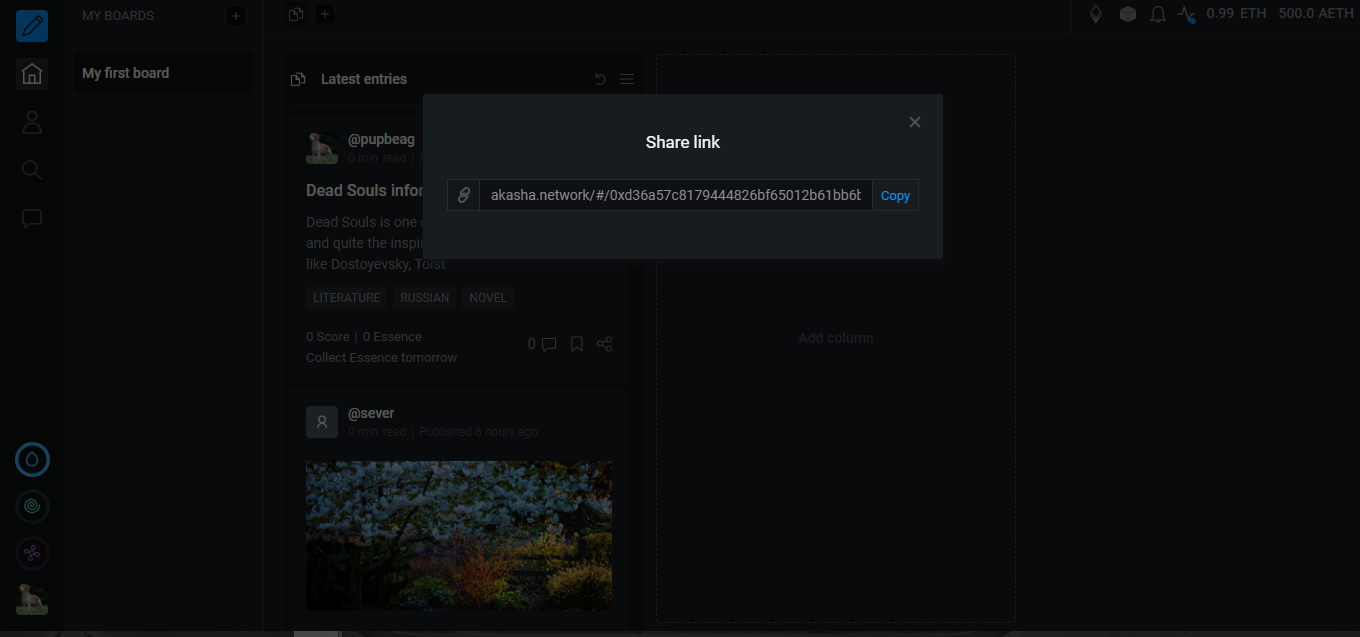Add a new board with plus icon
1360x637 pixels.
coord(235,16)
